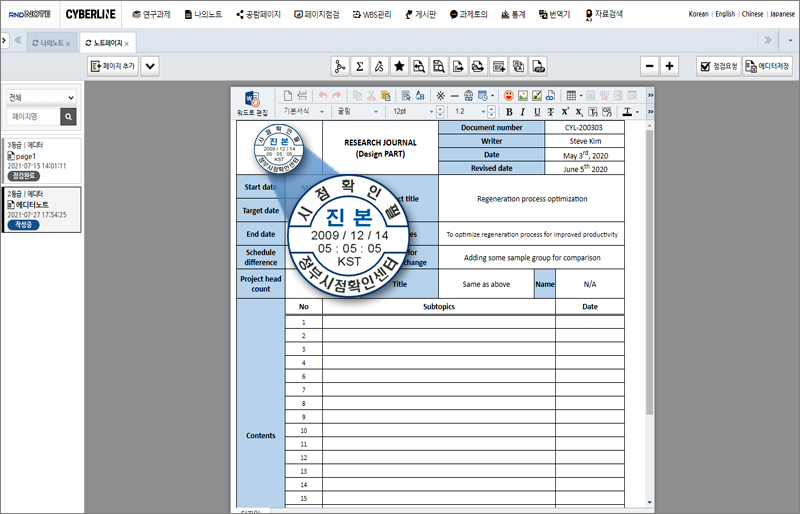
Task: Toggle italic text formatting
Action: click(522, 112)
